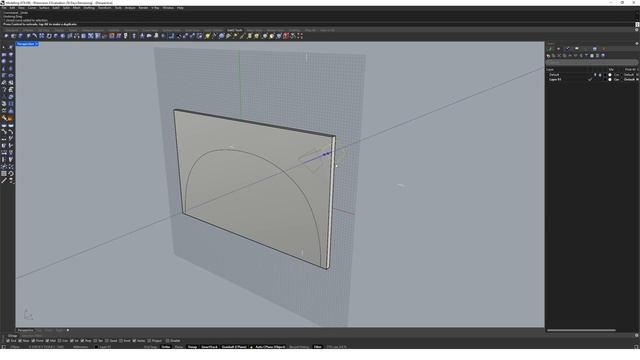Toggle the Point osnap checkbox
This screenshot has width=640, height=360.
[x=33, y=340]
